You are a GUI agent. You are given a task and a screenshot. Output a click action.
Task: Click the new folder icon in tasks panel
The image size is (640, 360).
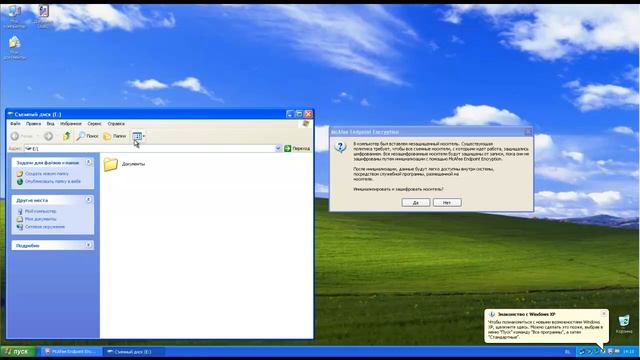tap(20, 173)
